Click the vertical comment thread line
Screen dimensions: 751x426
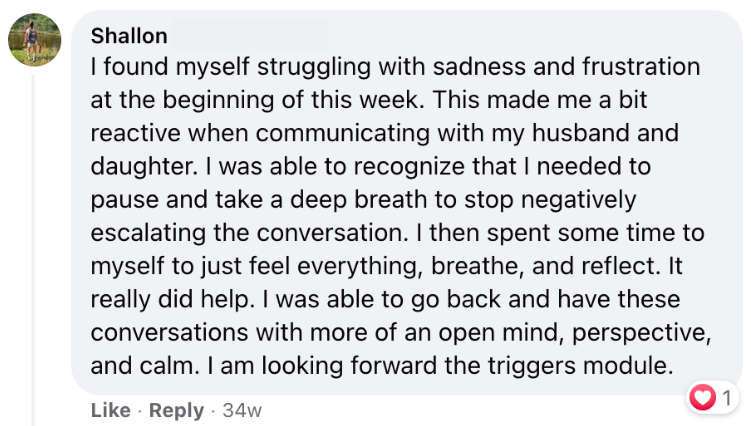coord(33,249)
